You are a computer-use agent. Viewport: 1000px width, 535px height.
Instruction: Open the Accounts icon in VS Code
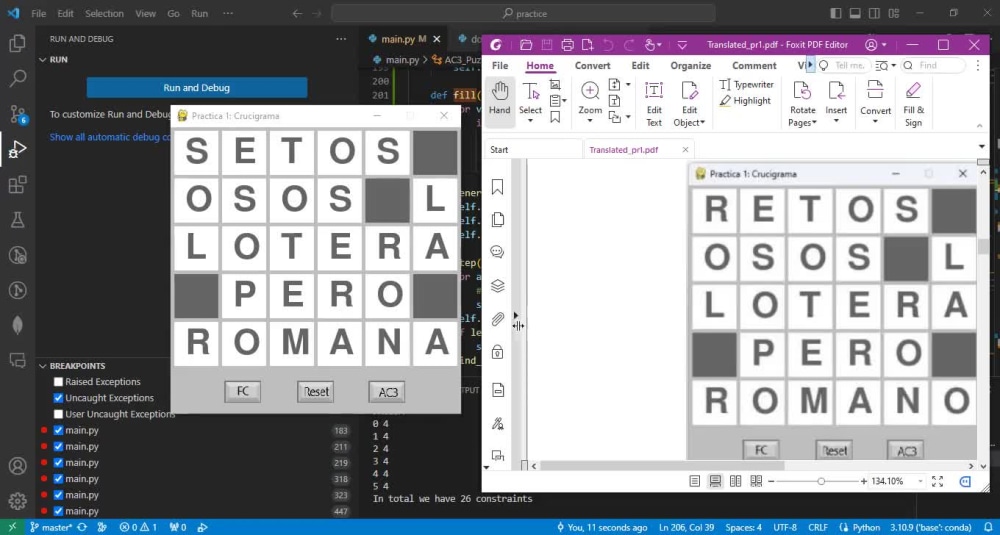click(x=17, y=465)
